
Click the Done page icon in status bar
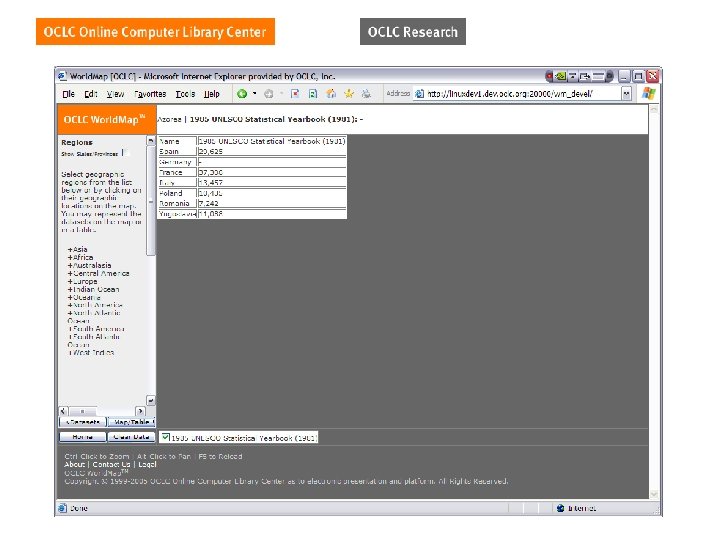(x=62, y=508)
